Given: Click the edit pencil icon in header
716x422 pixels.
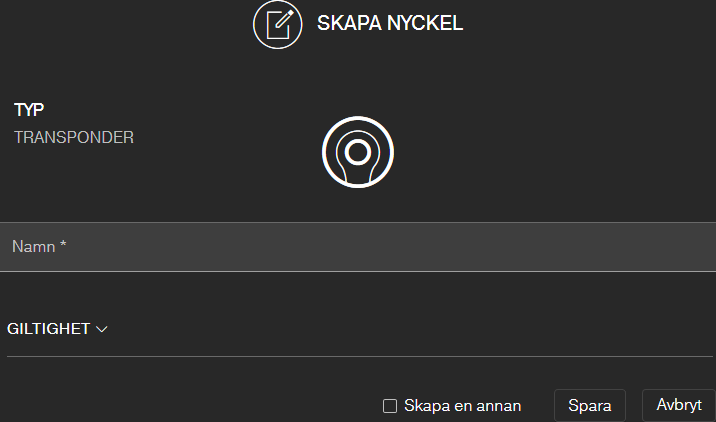Looking at the screenshot, I should 278,24.
